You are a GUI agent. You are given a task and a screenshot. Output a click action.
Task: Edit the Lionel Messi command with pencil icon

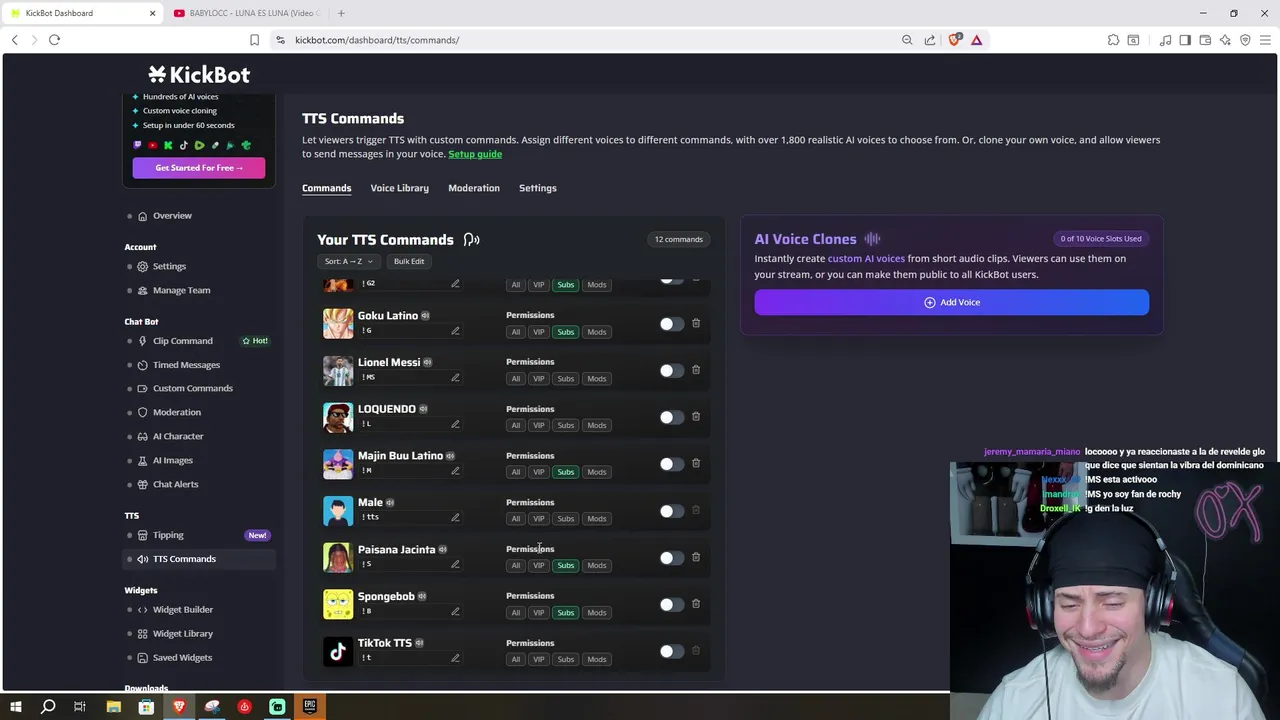(x=455, y=378)
